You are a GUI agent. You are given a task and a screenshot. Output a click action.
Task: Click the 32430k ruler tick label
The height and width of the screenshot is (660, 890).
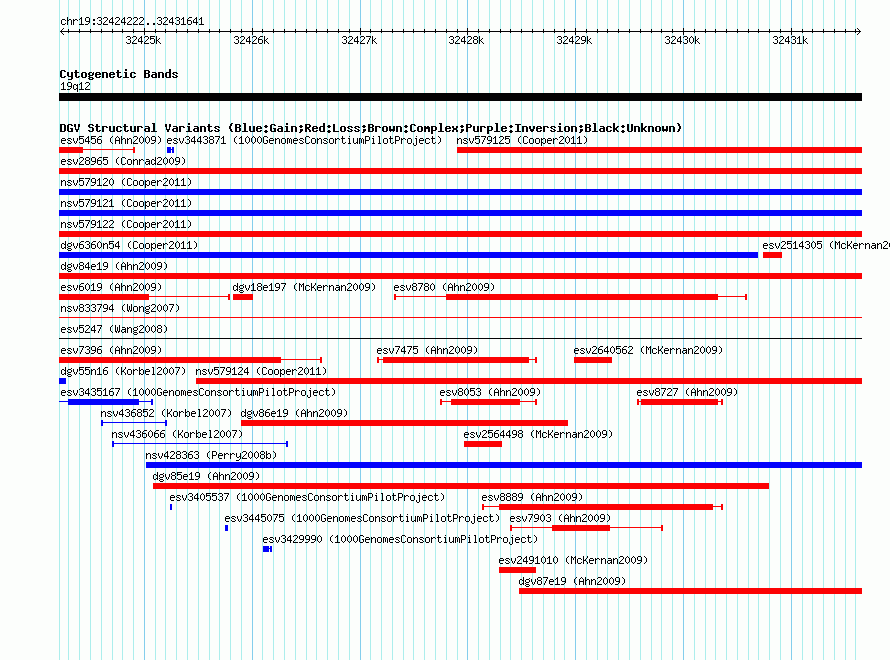coord(682,40)
